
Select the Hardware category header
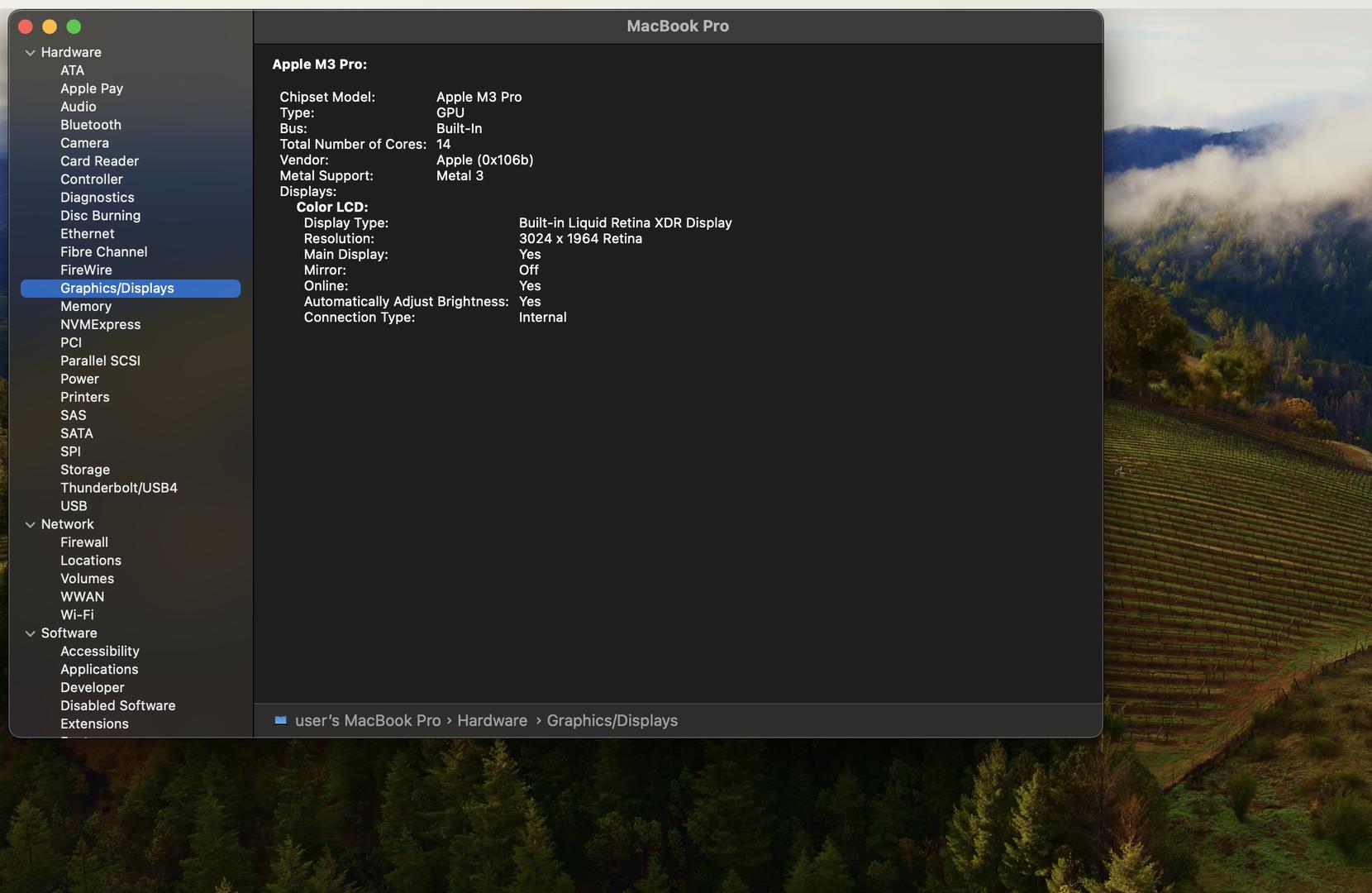click(x=71, y=52)
